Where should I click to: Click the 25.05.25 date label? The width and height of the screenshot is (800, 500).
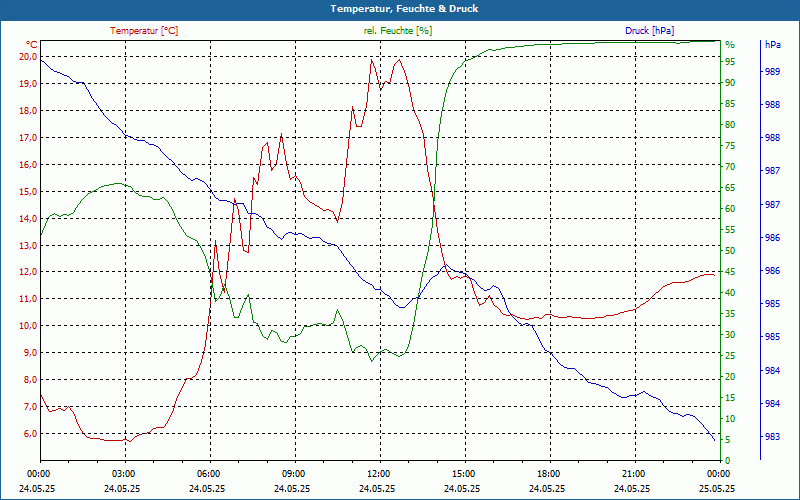(x=717, y=489)
